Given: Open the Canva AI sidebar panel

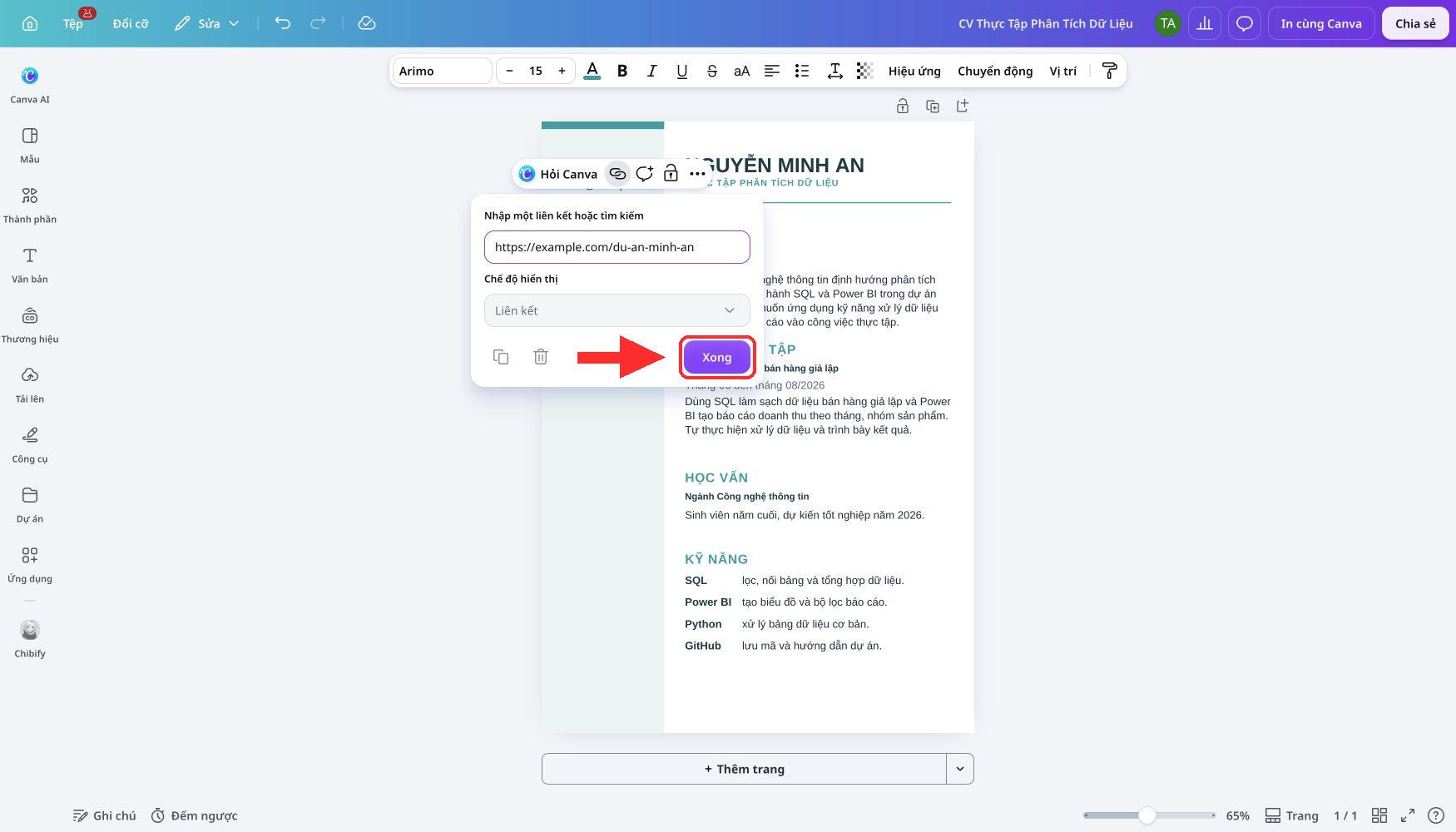Looking at the screenshot, I should click(x=30, y=86).
